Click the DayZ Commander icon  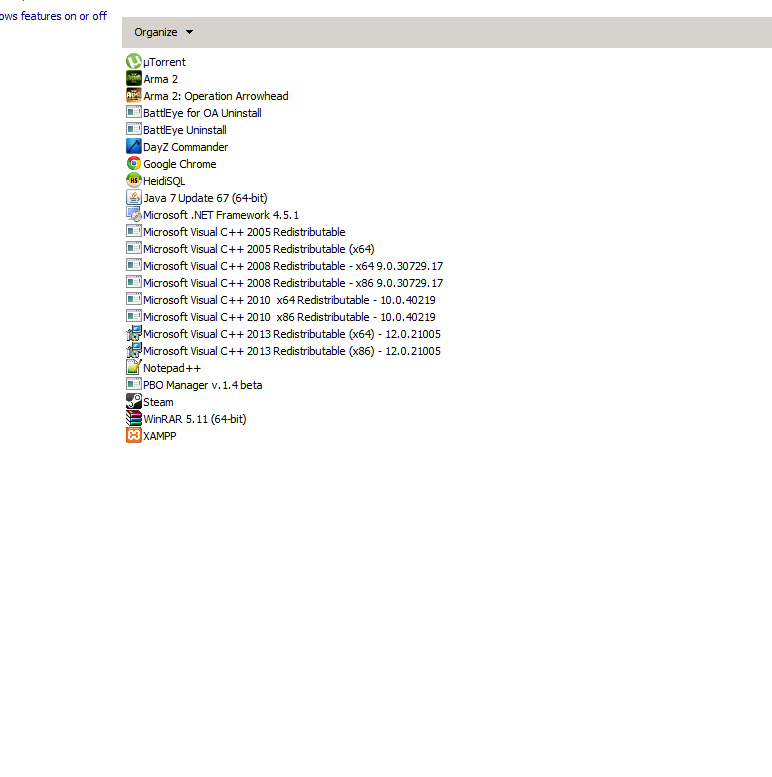coord(134,146)
